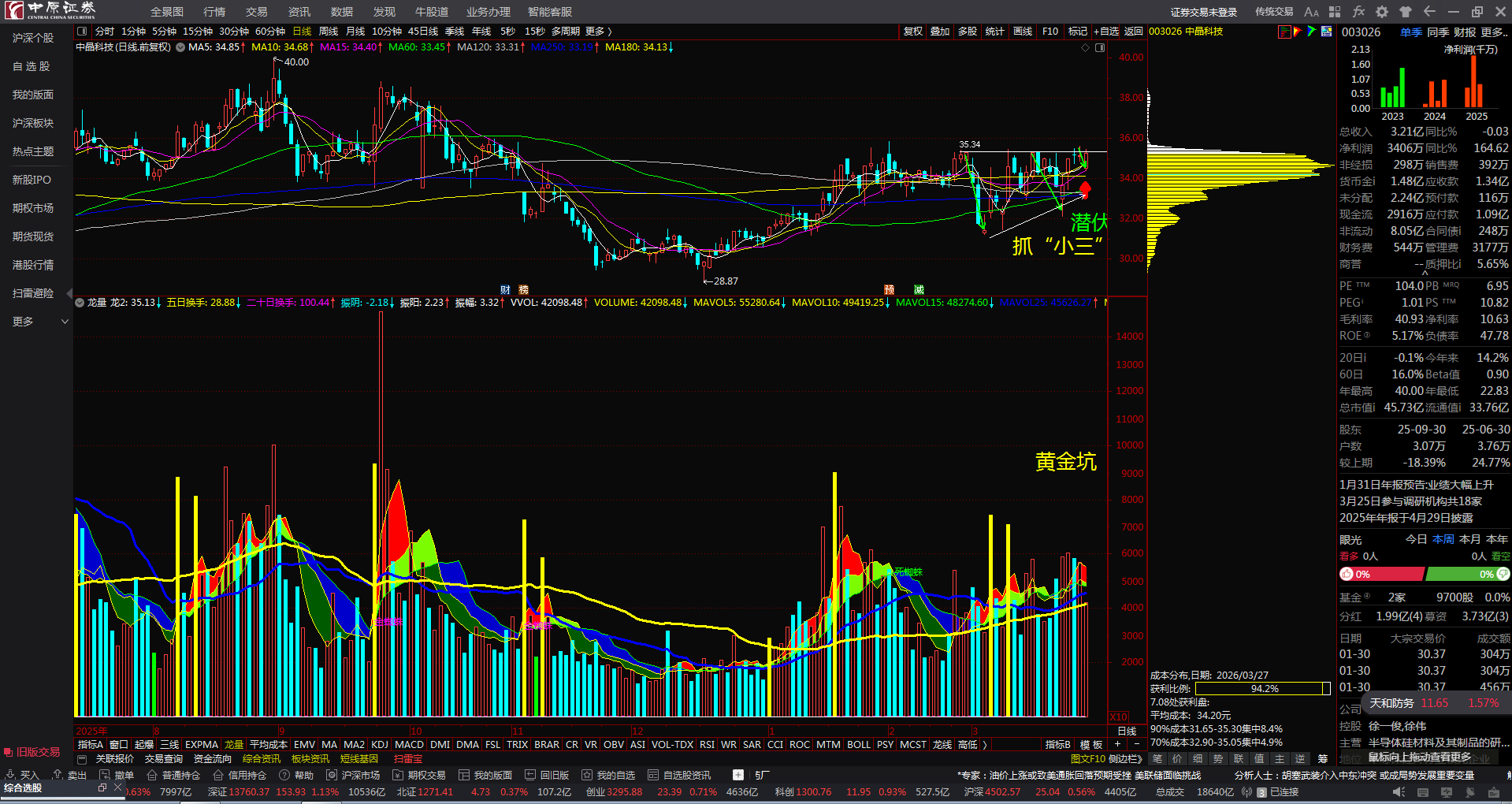Select the MACD indicator tab
This screenshot has width=1512, height=804.
coord(409,745)
